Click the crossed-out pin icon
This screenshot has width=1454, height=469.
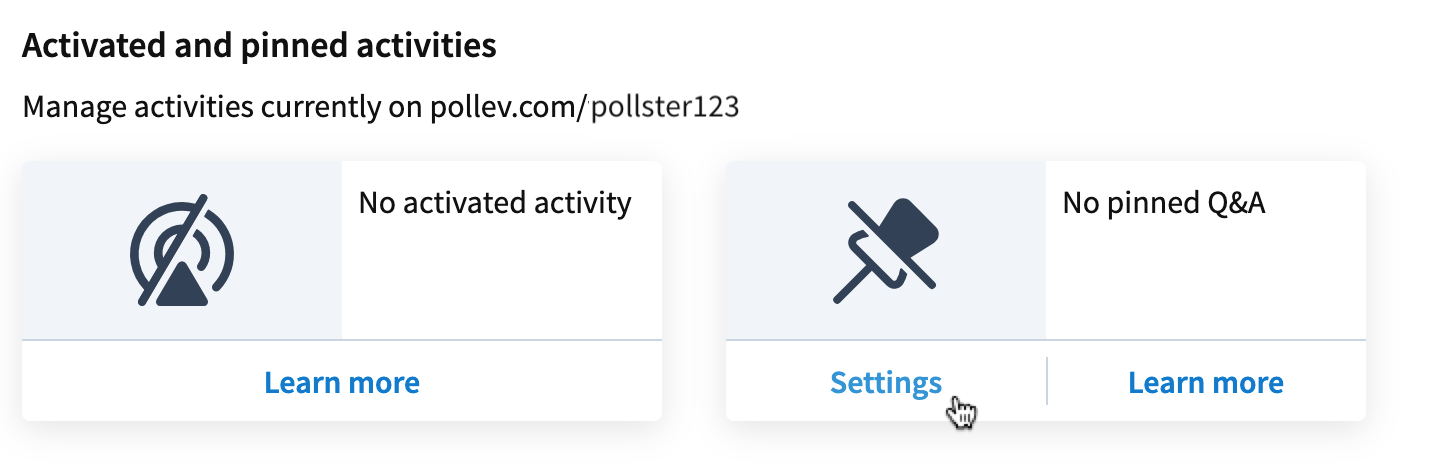[x=886, y=250]
